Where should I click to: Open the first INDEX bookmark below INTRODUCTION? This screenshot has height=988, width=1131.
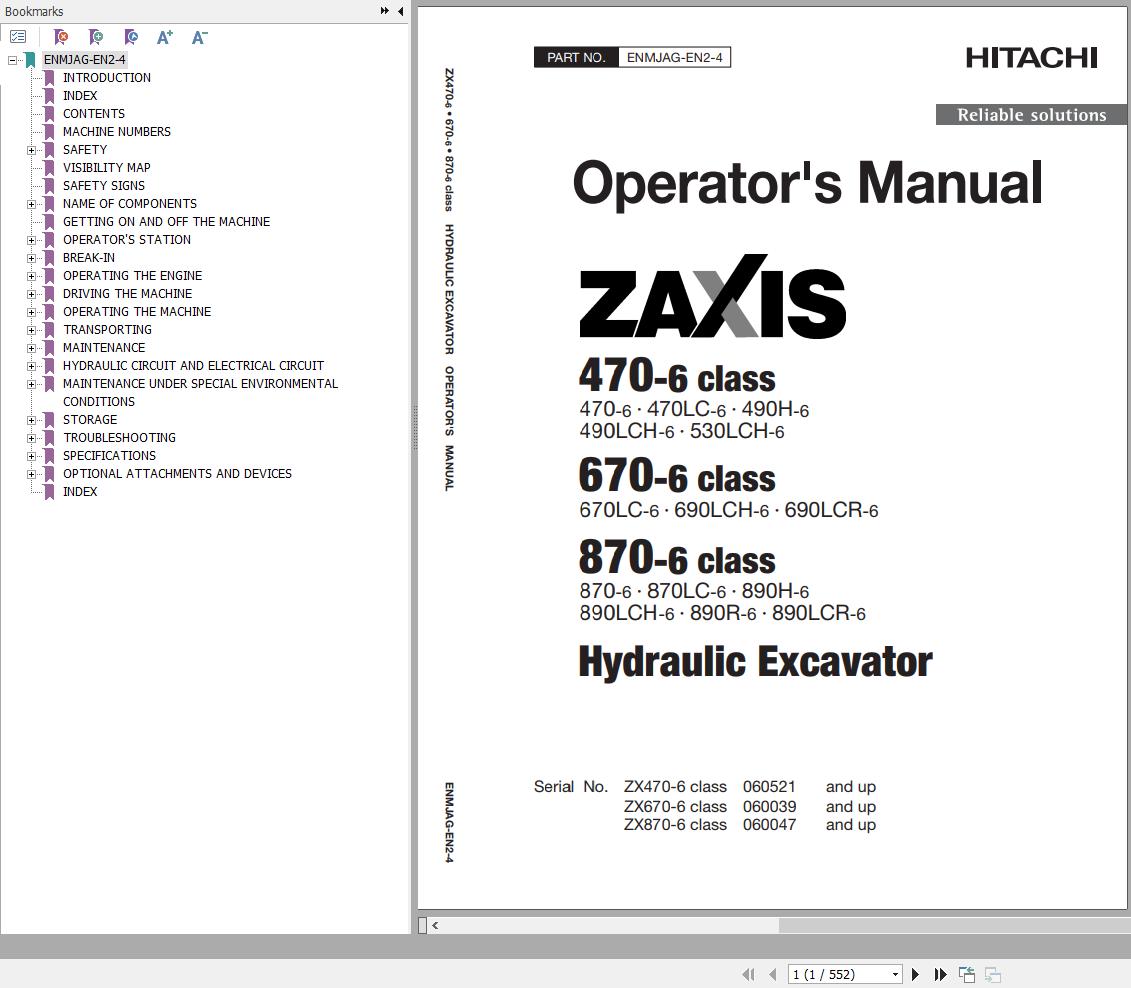click(79, 95)
